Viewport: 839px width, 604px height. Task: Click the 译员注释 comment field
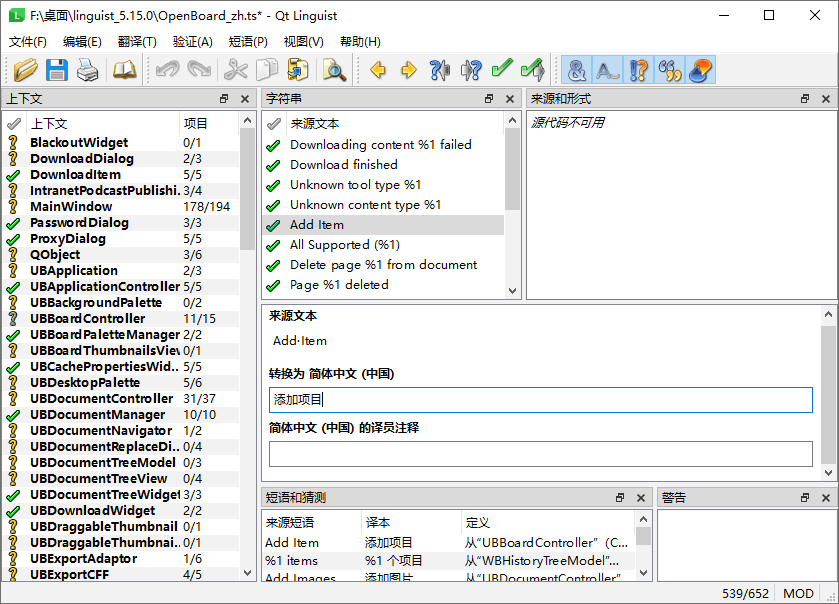540,454
